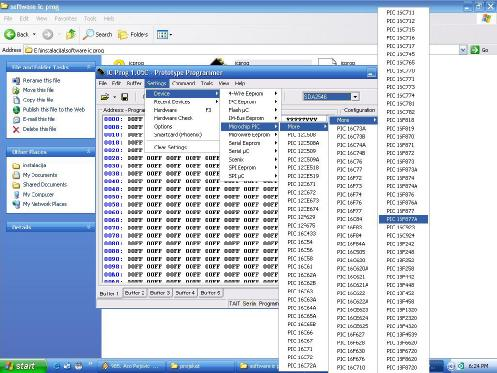
Task: Expand the SPI Eeprom submenu
Action: pyautogui.click(x=250, y=168)
